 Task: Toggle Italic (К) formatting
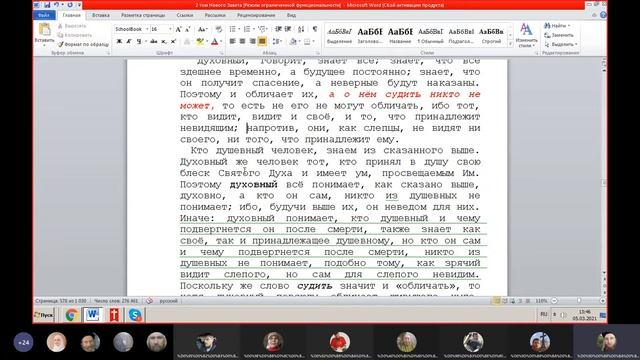click(129, 41)
